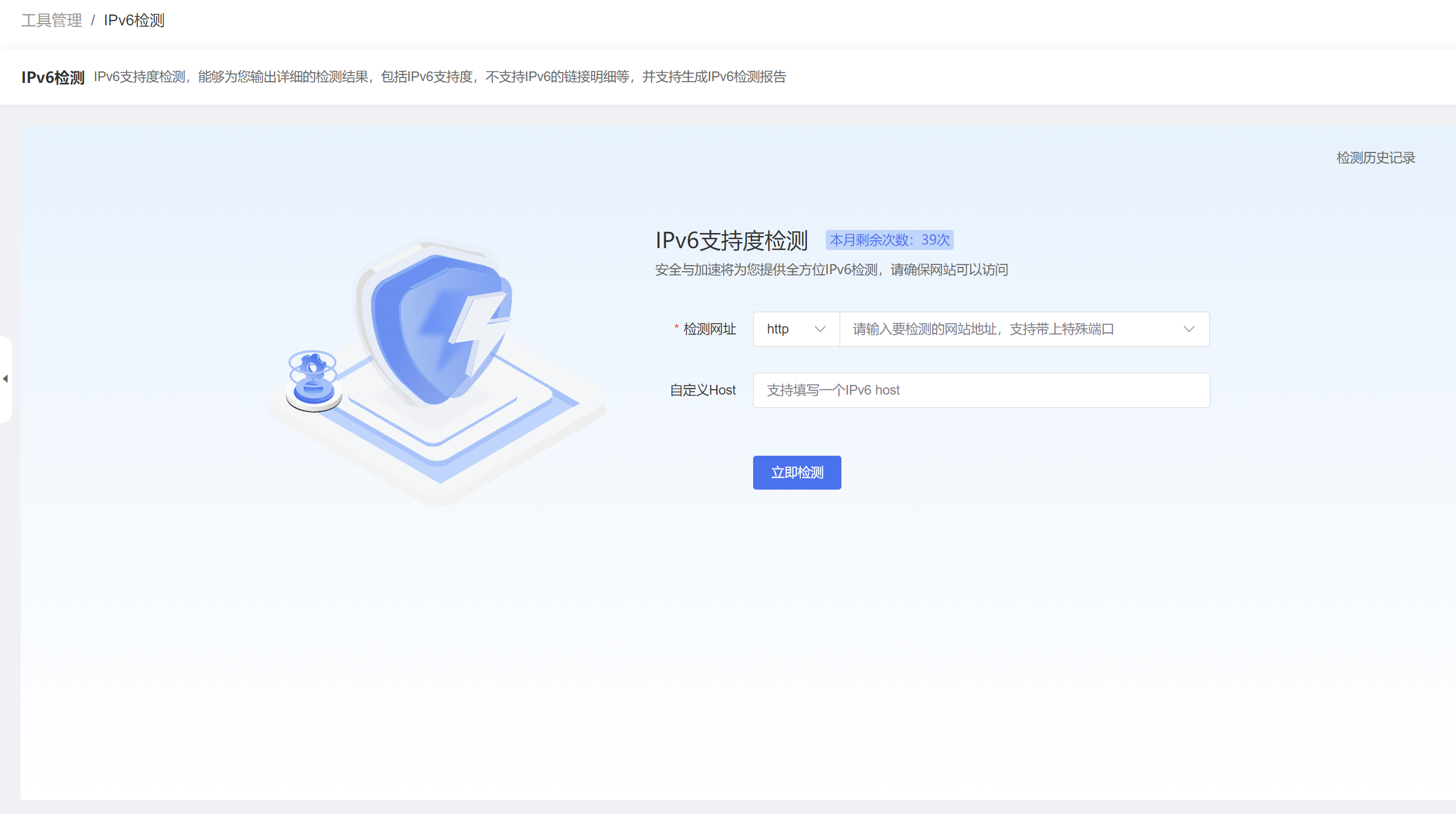Click the IPv6支持度检测 heading

click(x=731, y=240)
